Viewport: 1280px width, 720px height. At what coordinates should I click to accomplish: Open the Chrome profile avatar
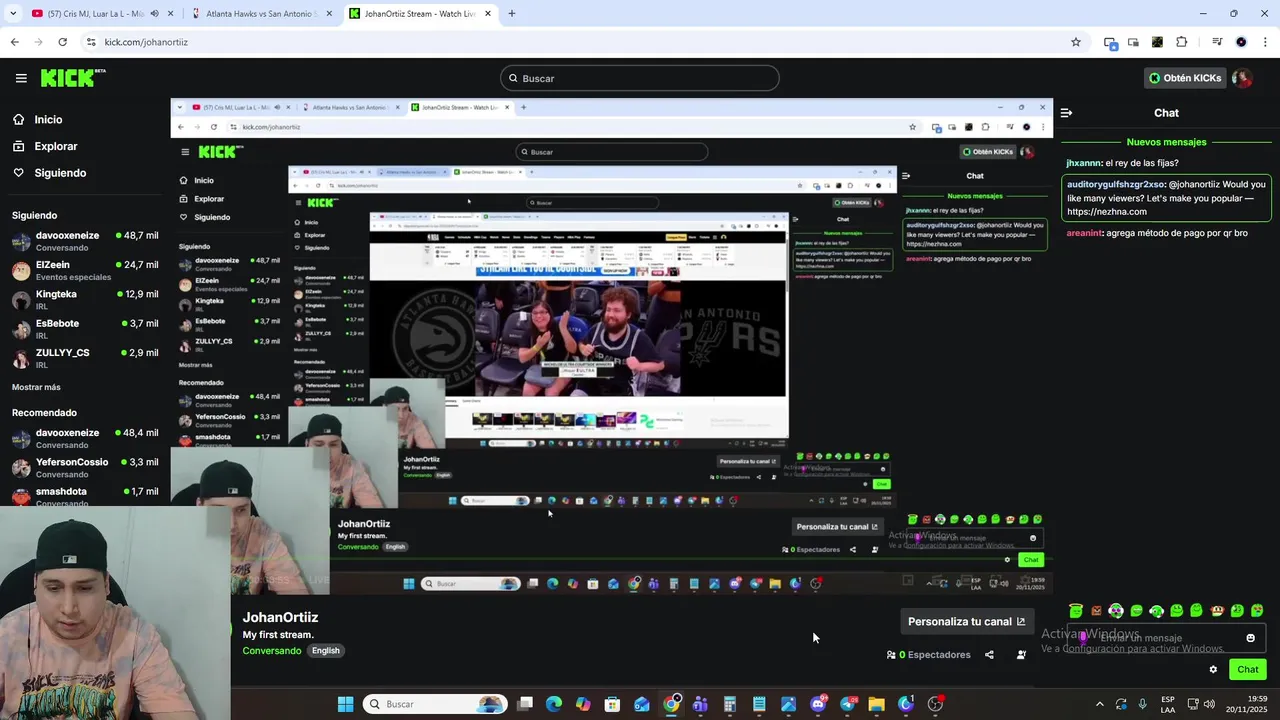click(x=1241, y=42)
